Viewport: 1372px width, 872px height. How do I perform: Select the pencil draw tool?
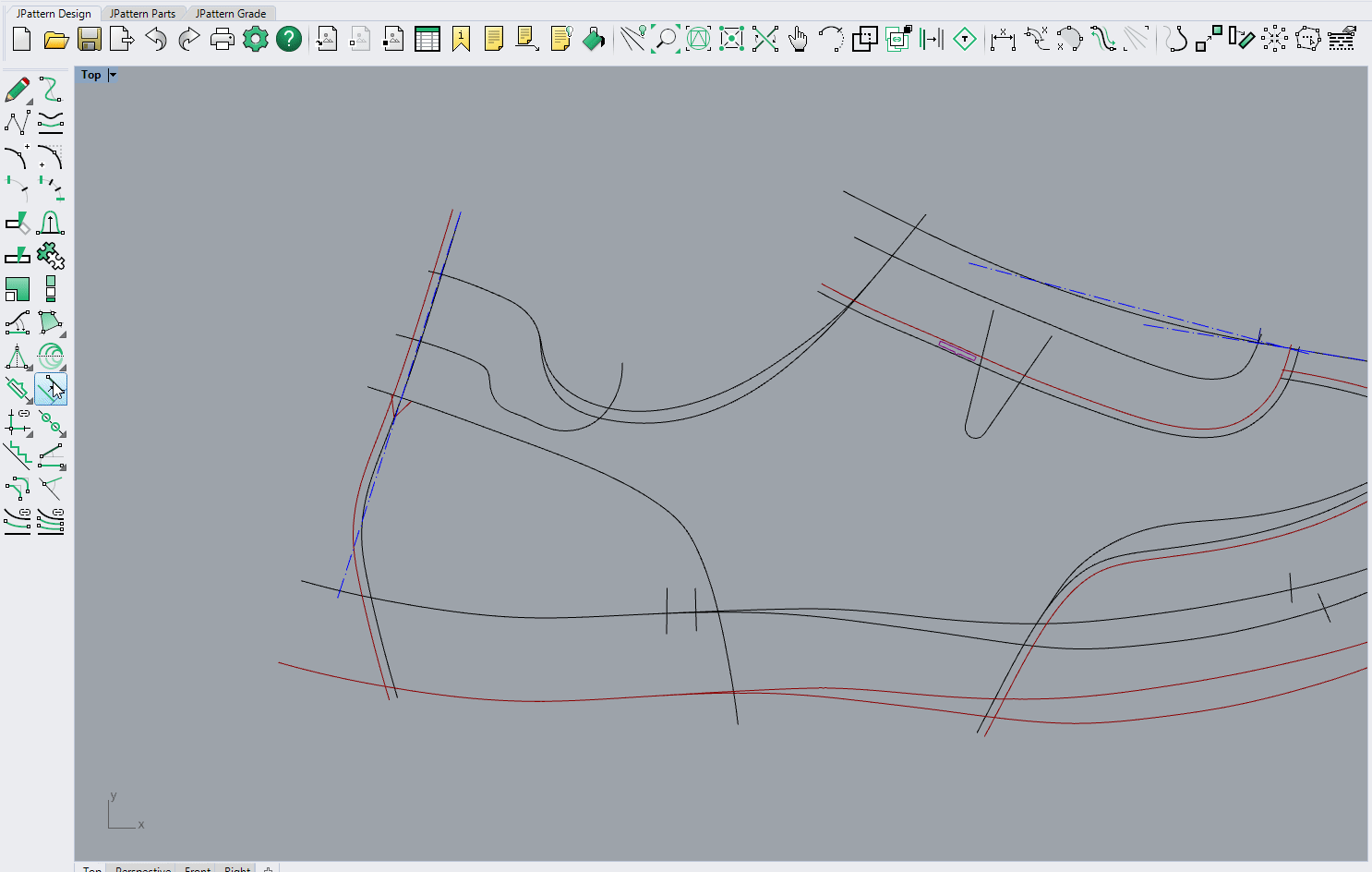(18, 90)
